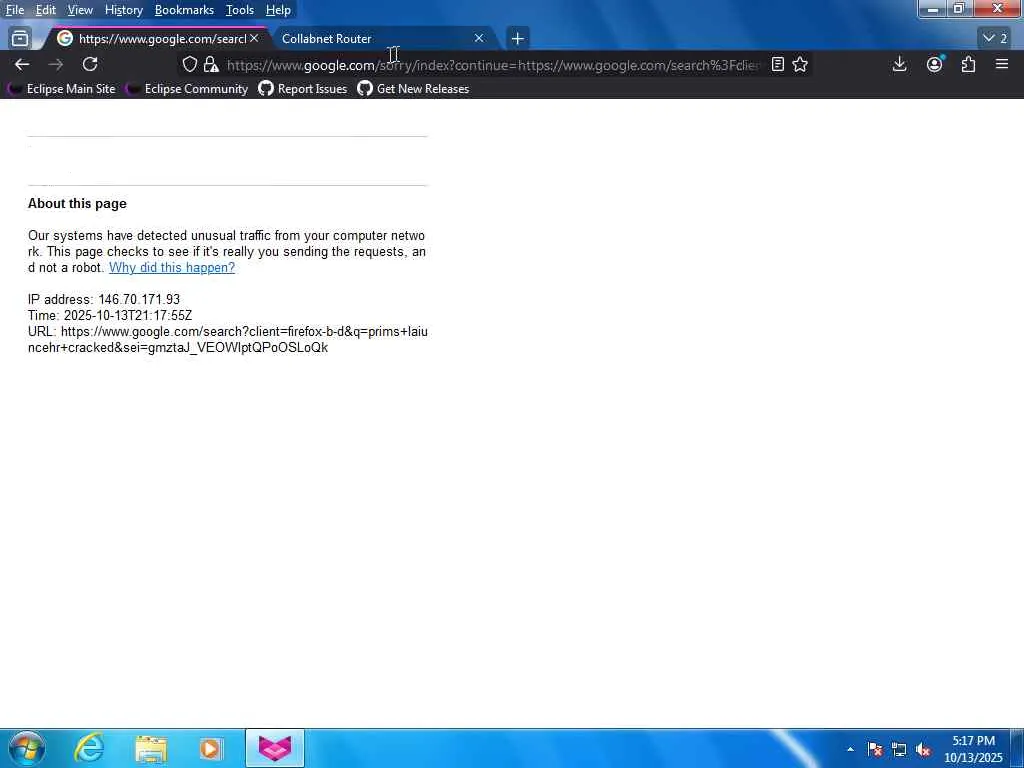This screenshot has width=1024, height=768.
Task: Click the 'About this page' heading
Action: click(77, 203)
